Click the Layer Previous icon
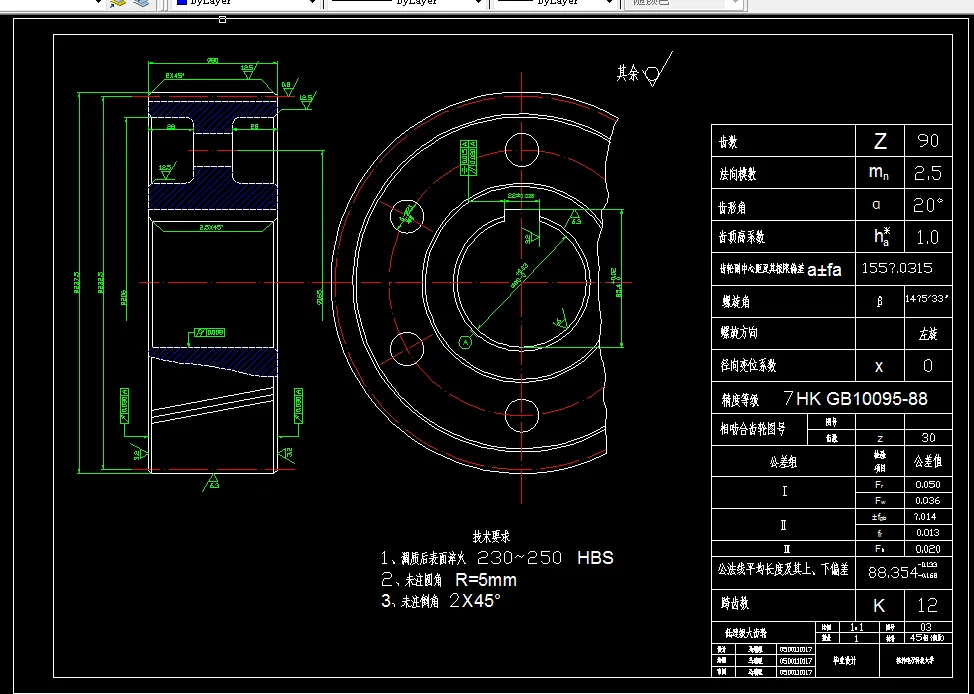Image resolution: width=974 pixels, height=694 pixels. (x=142, y=2)
